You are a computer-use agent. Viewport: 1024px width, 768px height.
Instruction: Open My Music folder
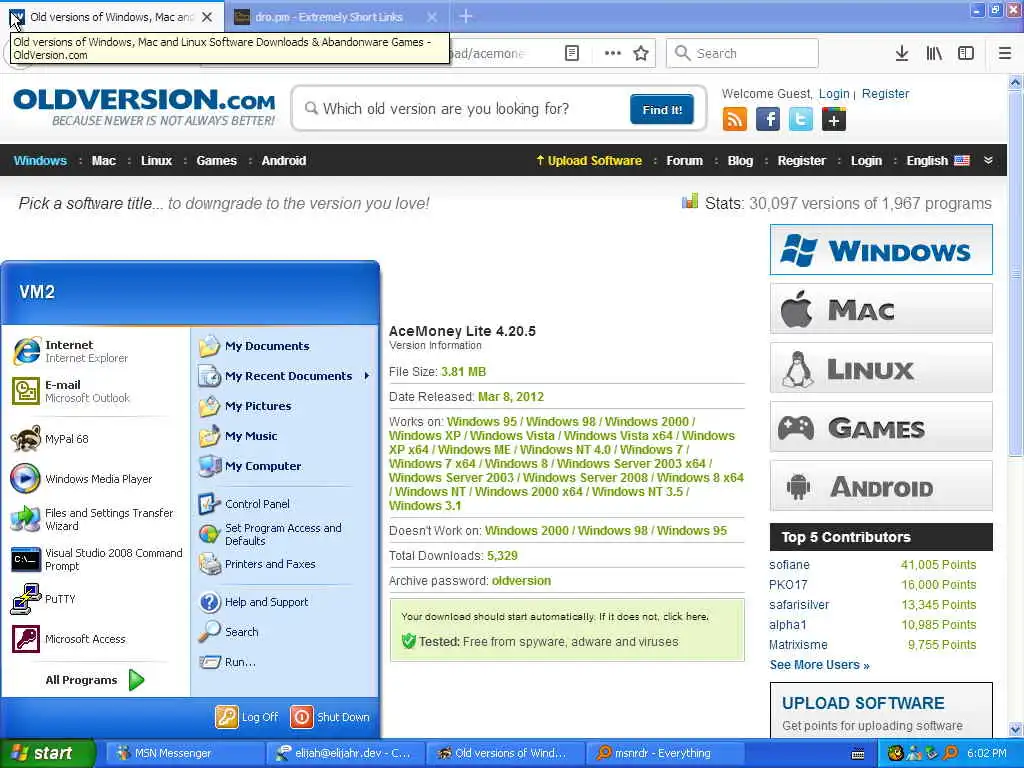tap(238, 436)
